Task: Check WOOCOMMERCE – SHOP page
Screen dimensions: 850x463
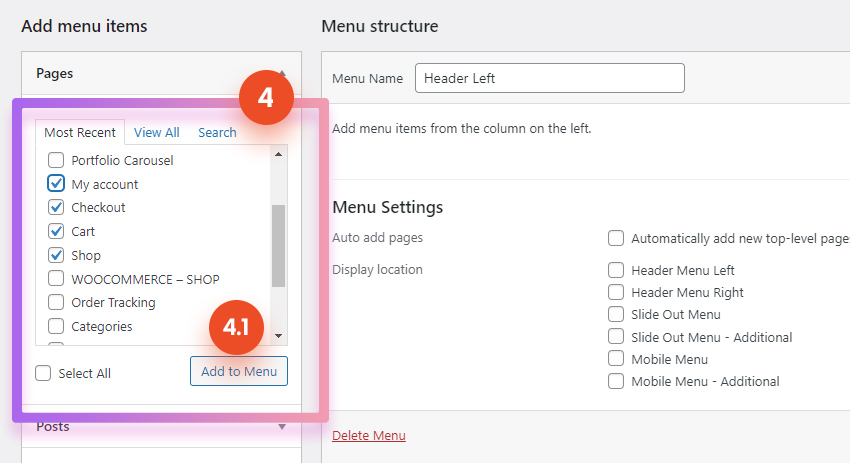Action: tap(56, 278)
